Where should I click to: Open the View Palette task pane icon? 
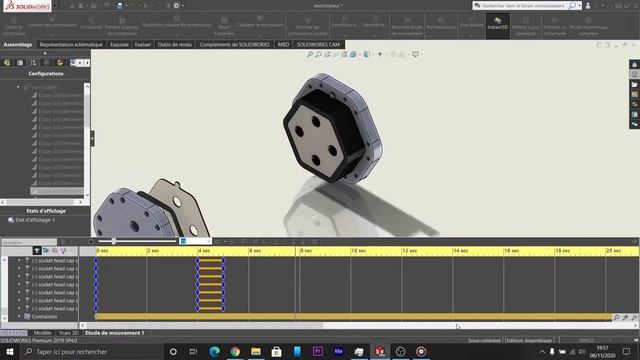634,94
